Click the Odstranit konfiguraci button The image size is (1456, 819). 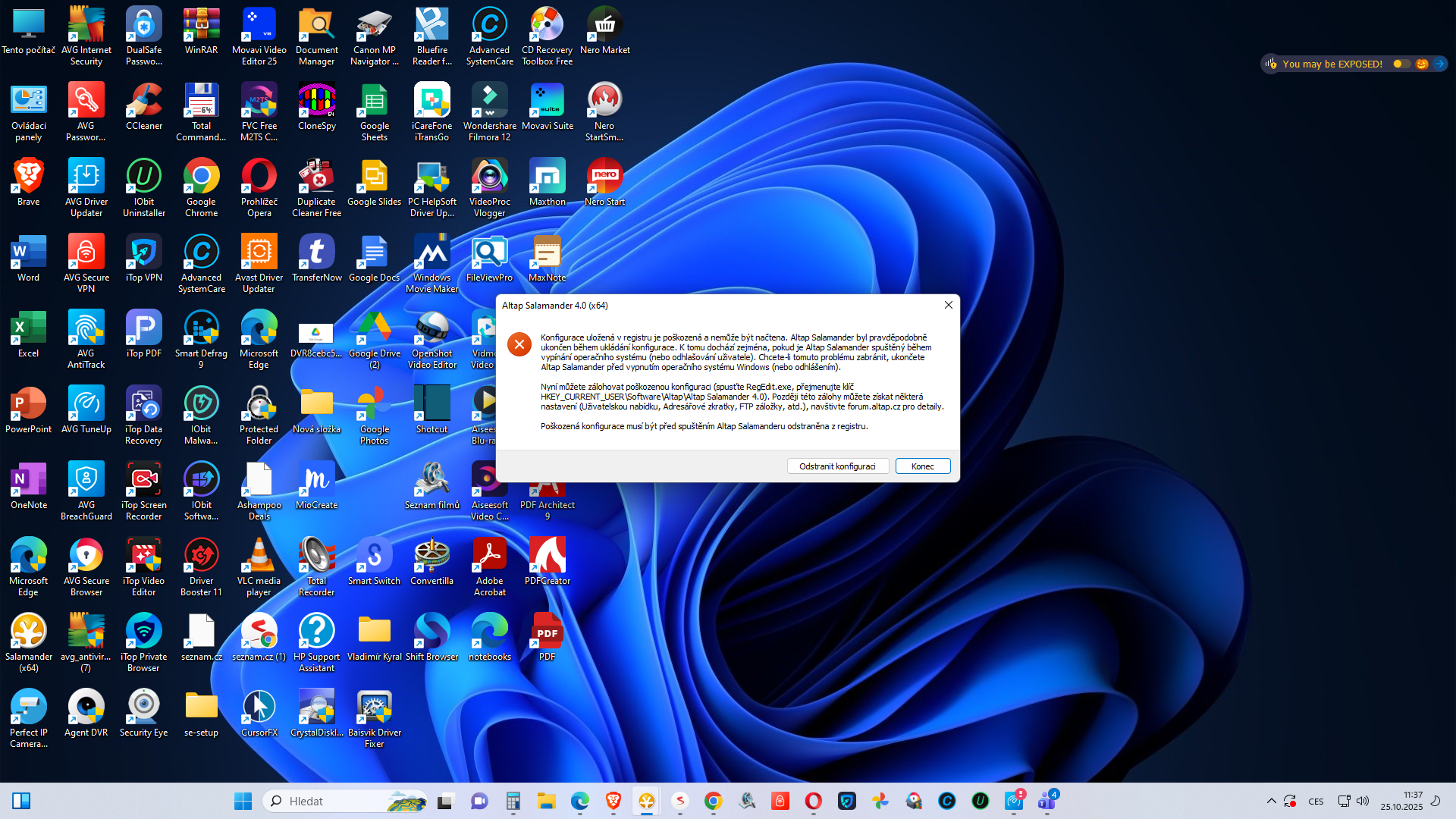click(837, 466)
